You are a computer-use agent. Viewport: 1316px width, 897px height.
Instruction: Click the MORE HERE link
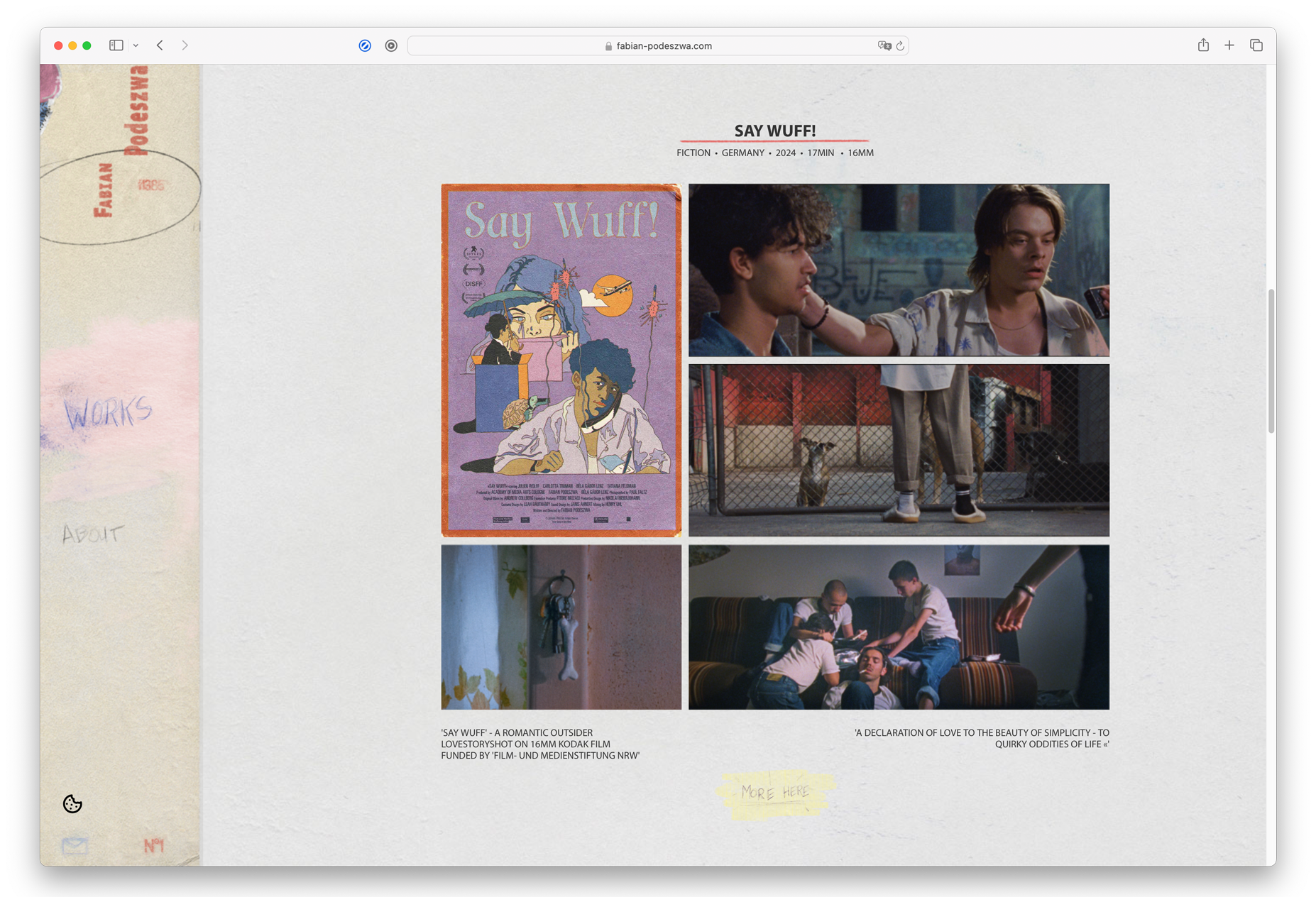[x=775, y=792]
